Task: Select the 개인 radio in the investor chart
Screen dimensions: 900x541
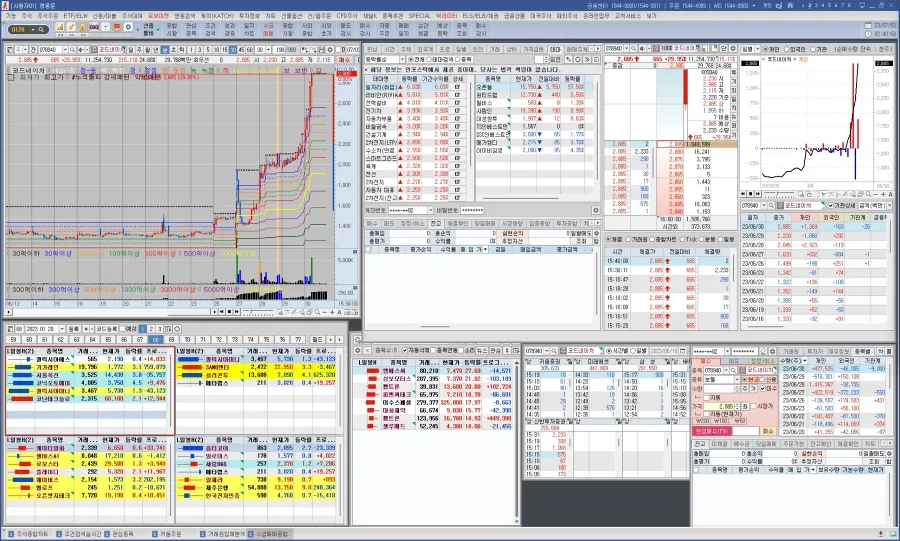Action: point(765,49)
